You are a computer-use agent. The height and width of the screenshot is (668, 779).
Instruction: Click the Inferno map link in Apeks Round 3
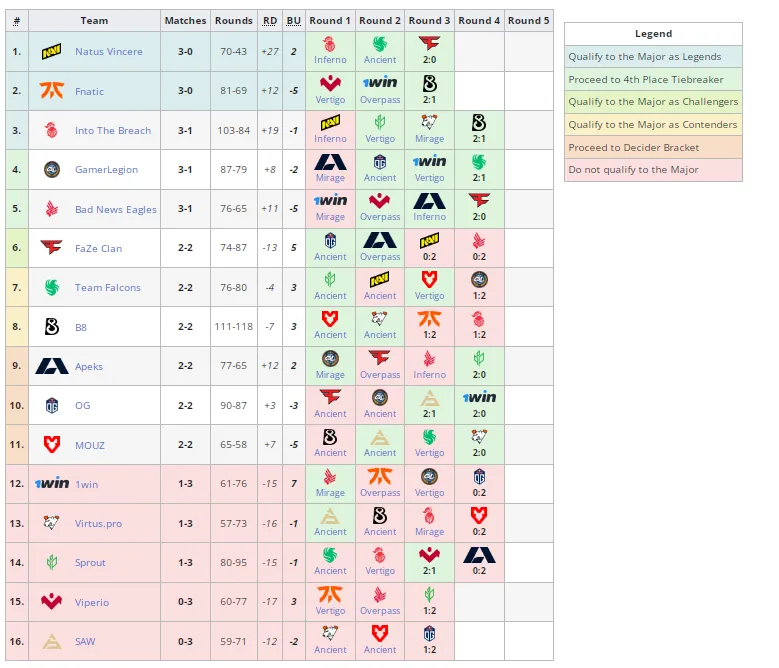pos(429,374)
